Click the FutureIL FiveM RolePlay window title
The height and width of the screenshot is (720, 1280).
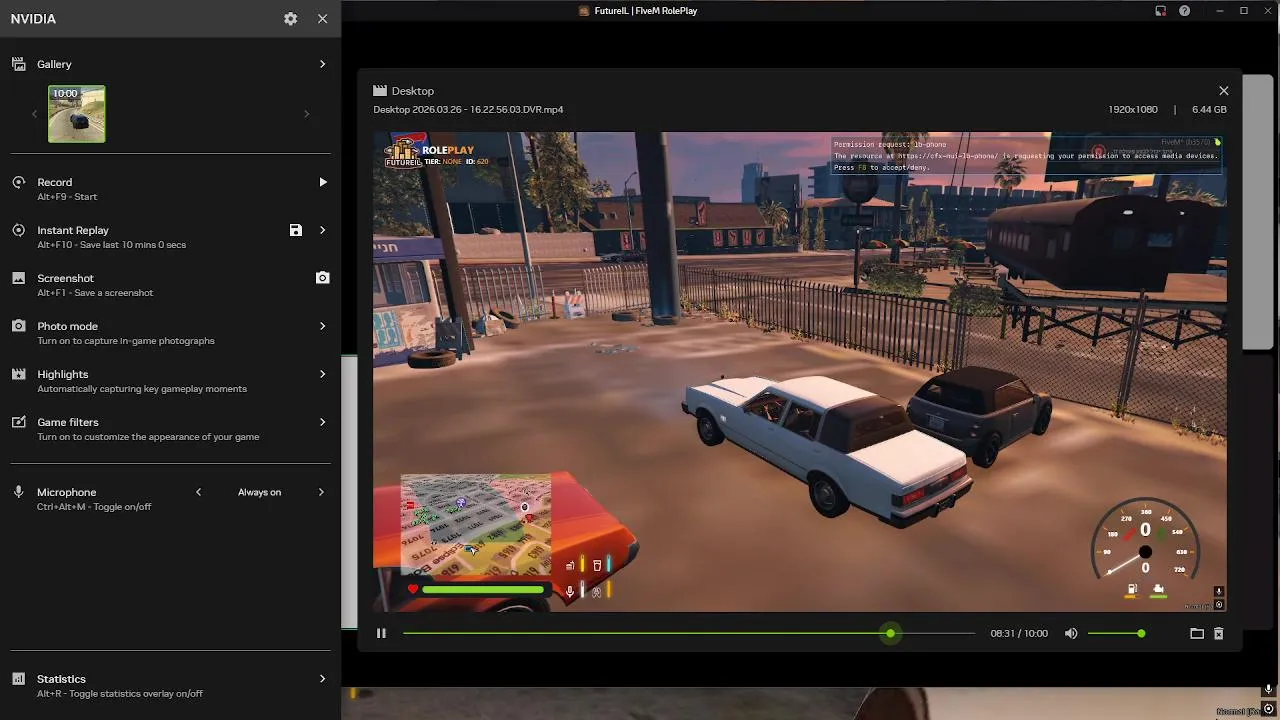coord(645,11)
